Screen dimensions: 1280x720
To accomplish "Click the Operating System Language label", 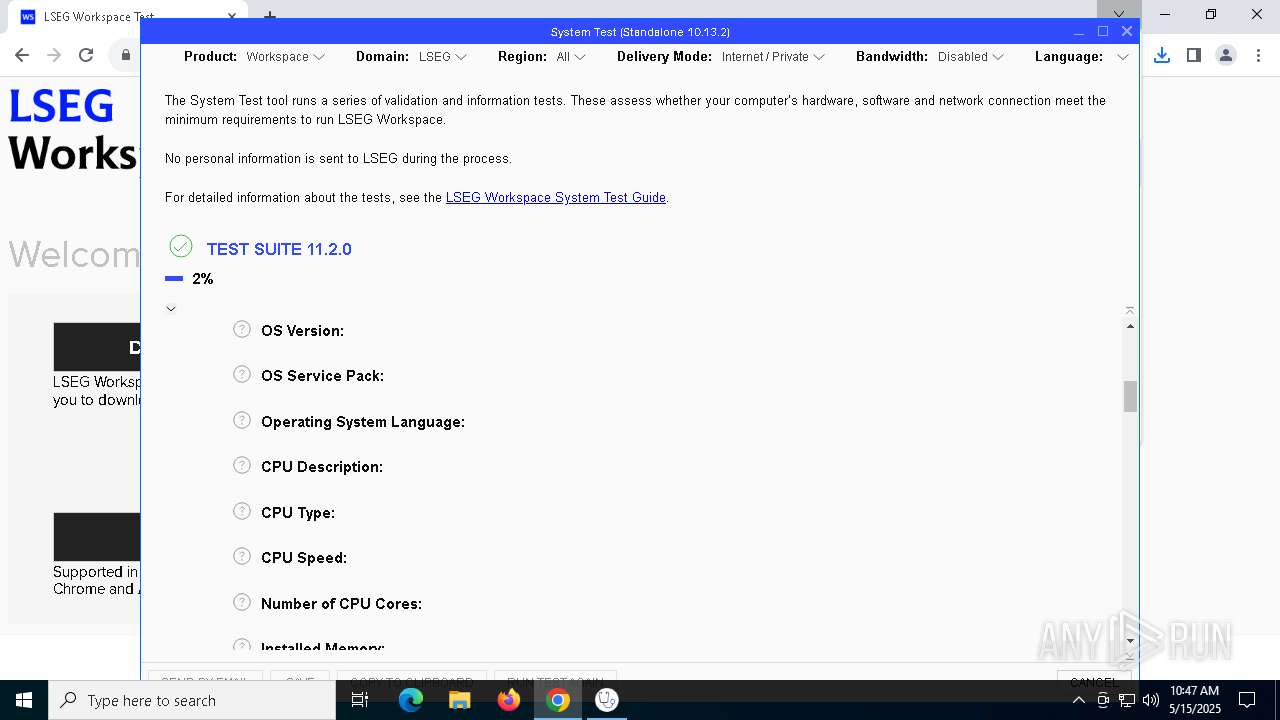I will pos(363,422).
